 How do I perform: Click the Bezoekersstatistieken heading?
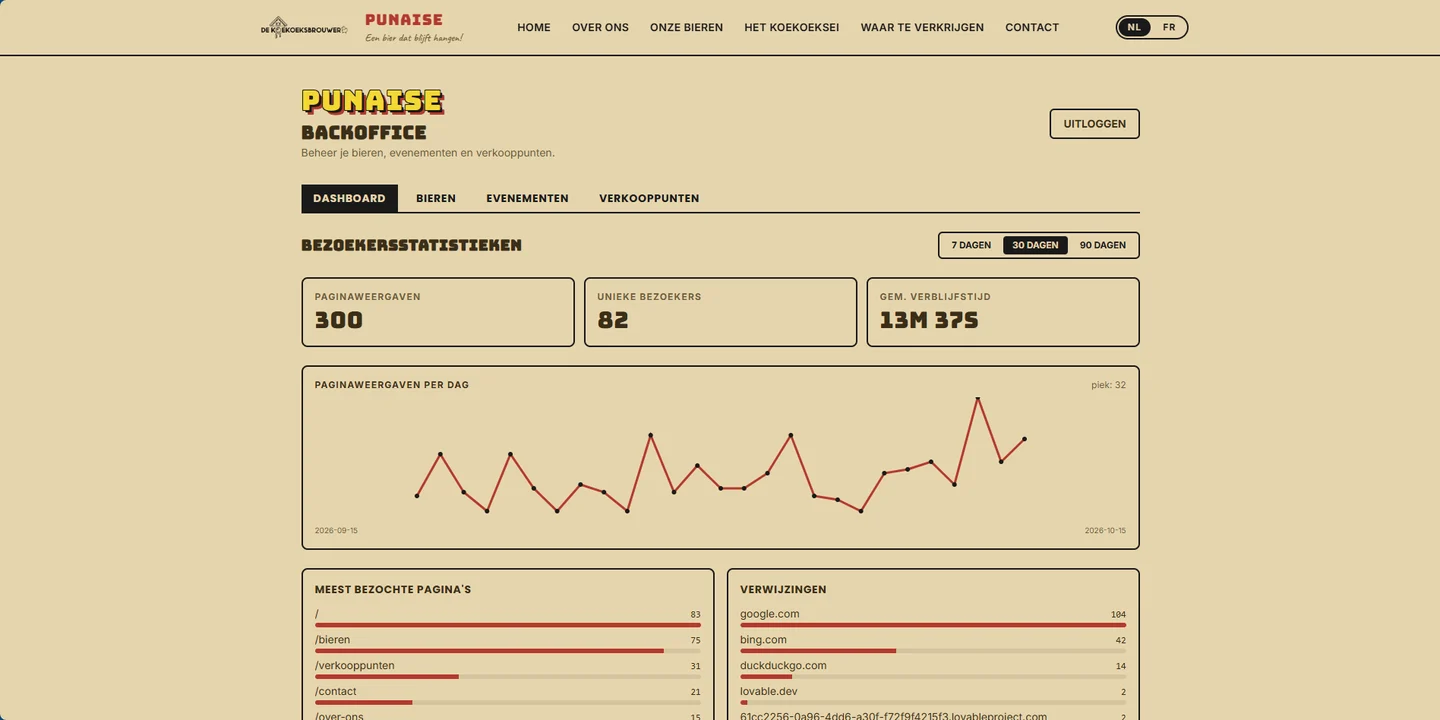(411, 245)
